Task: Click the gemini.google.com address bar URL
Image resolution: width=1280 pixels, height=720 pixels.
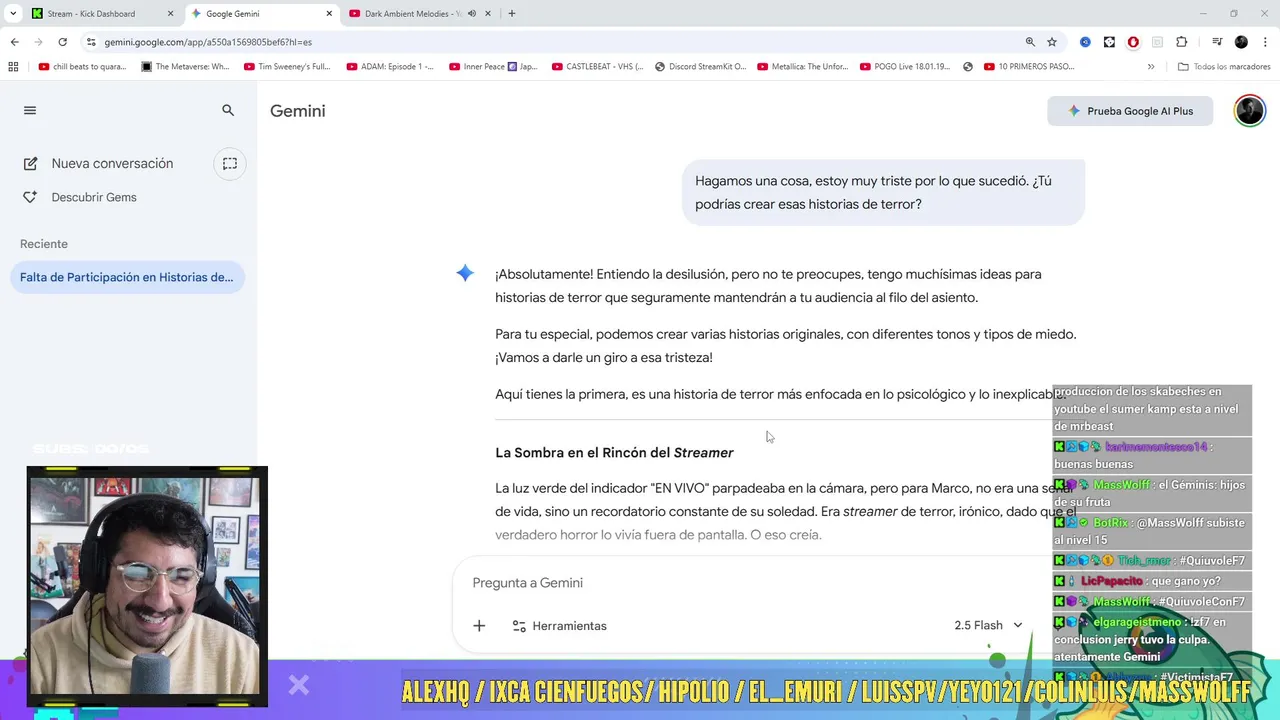Action: 208,42
